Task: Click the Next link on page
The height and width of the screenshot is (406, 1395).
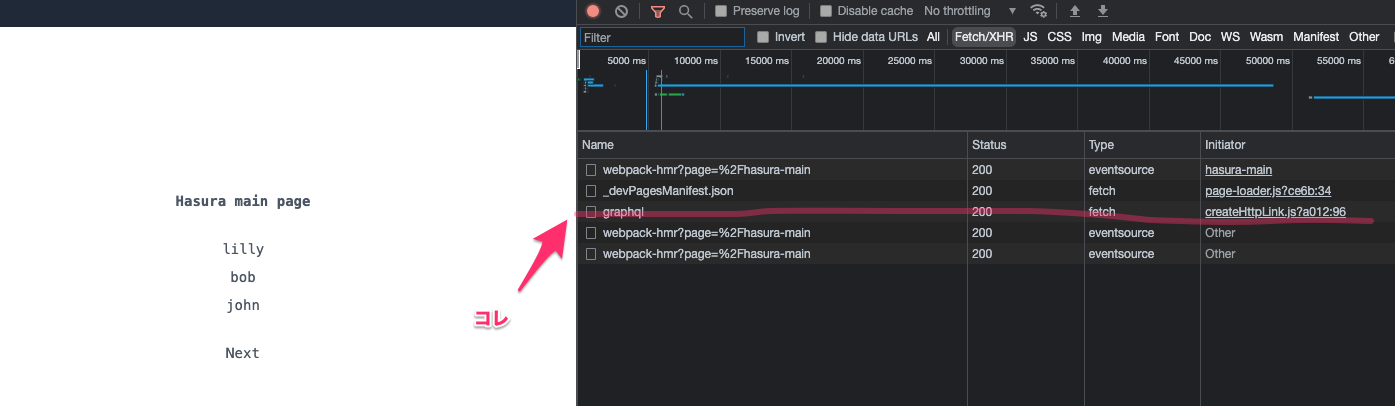Action: tap(242, 353)
